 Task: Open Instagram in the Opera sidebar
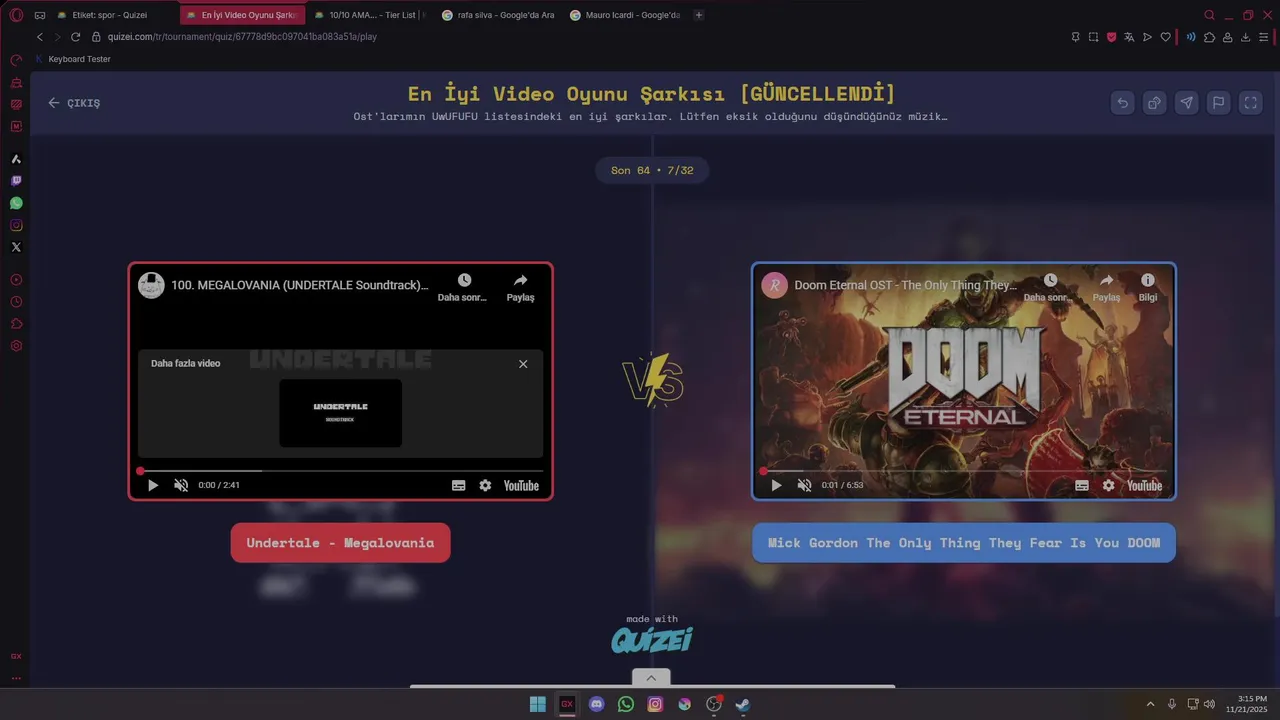coord(16,225)
